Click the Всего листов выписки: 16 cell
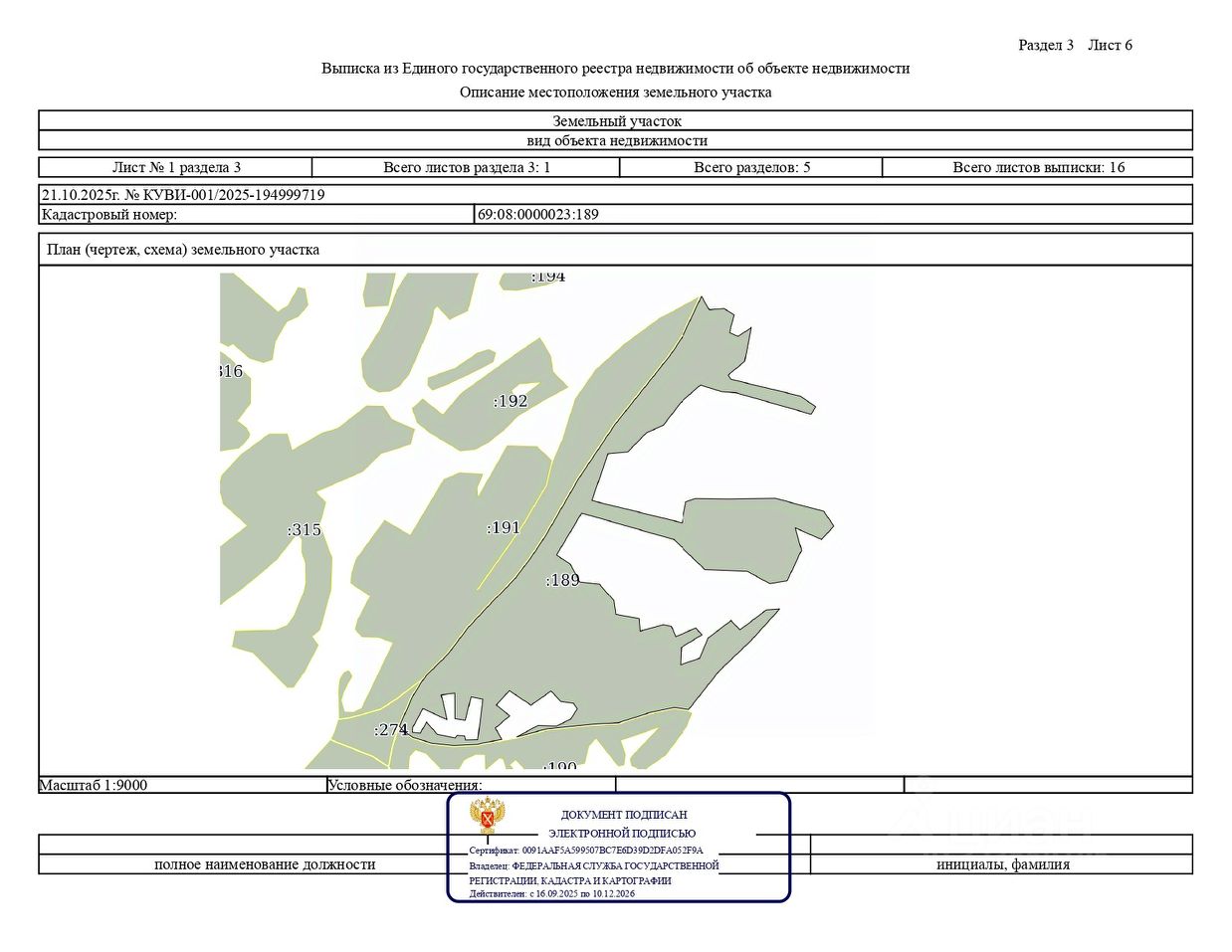 tap(1038, 167)
